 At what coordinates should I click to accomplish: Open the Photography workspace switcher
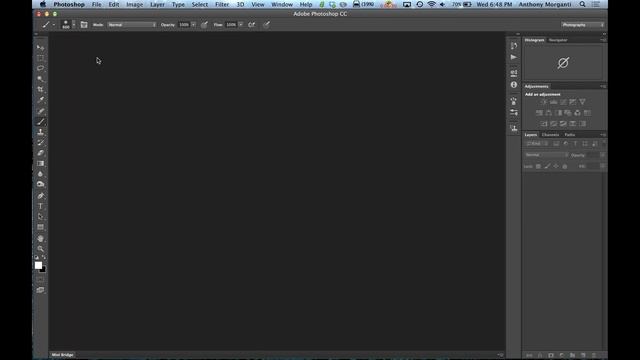click(582, 25)
